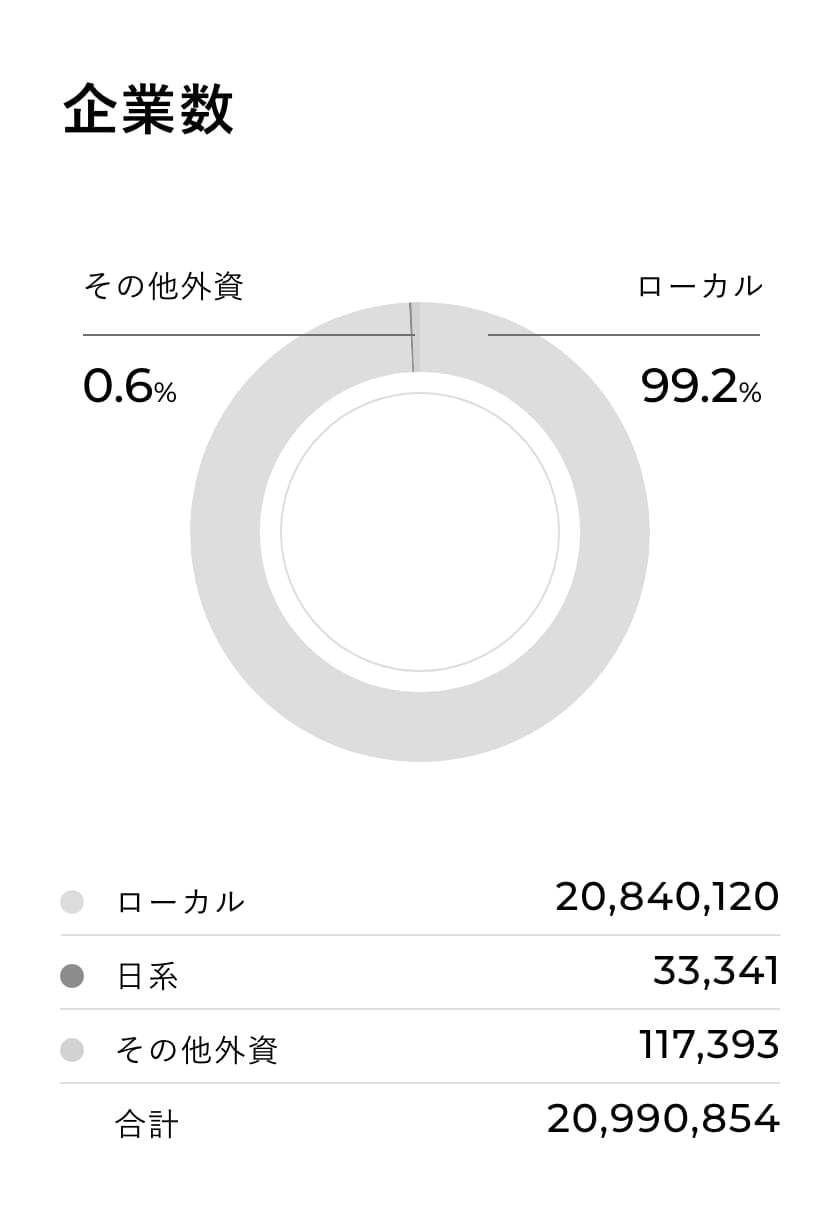Click the ローカル label above the chart
840x1232 pixels.
coord(700,287)
